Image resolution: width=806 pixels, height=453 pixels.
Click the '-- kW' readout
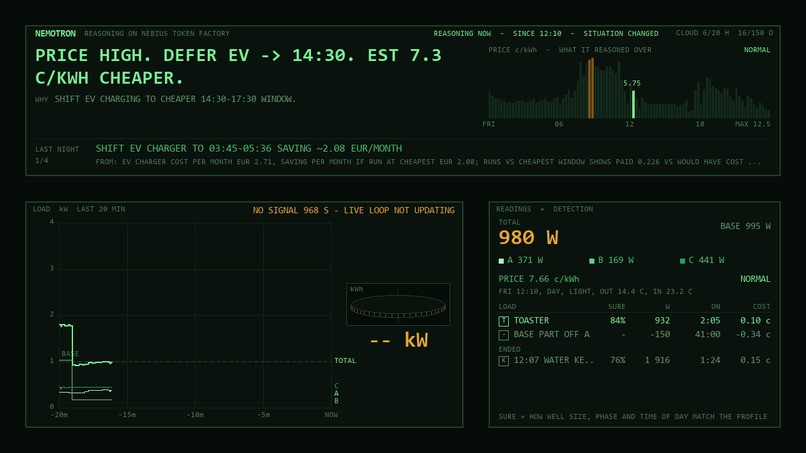pos(399,340)
